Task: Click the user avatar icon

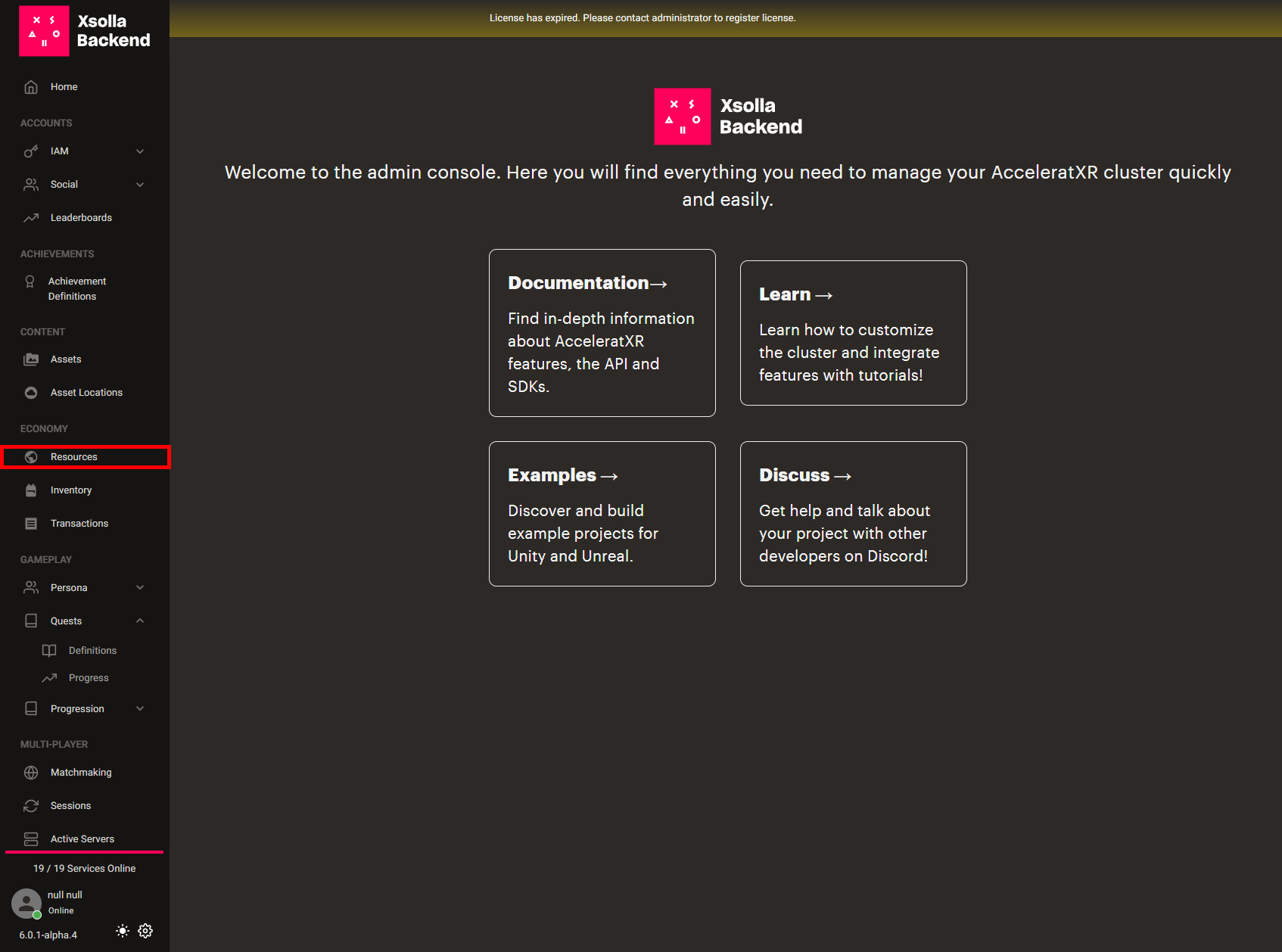Action: pyautogui.click(x=26, y=904)
